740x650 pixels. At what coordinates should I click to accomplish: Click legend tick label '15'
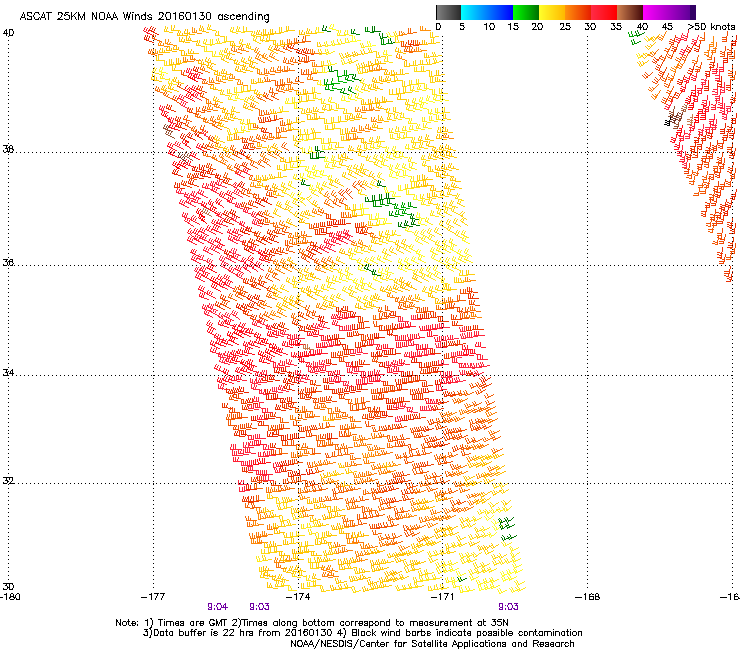(x=513, y=26)
